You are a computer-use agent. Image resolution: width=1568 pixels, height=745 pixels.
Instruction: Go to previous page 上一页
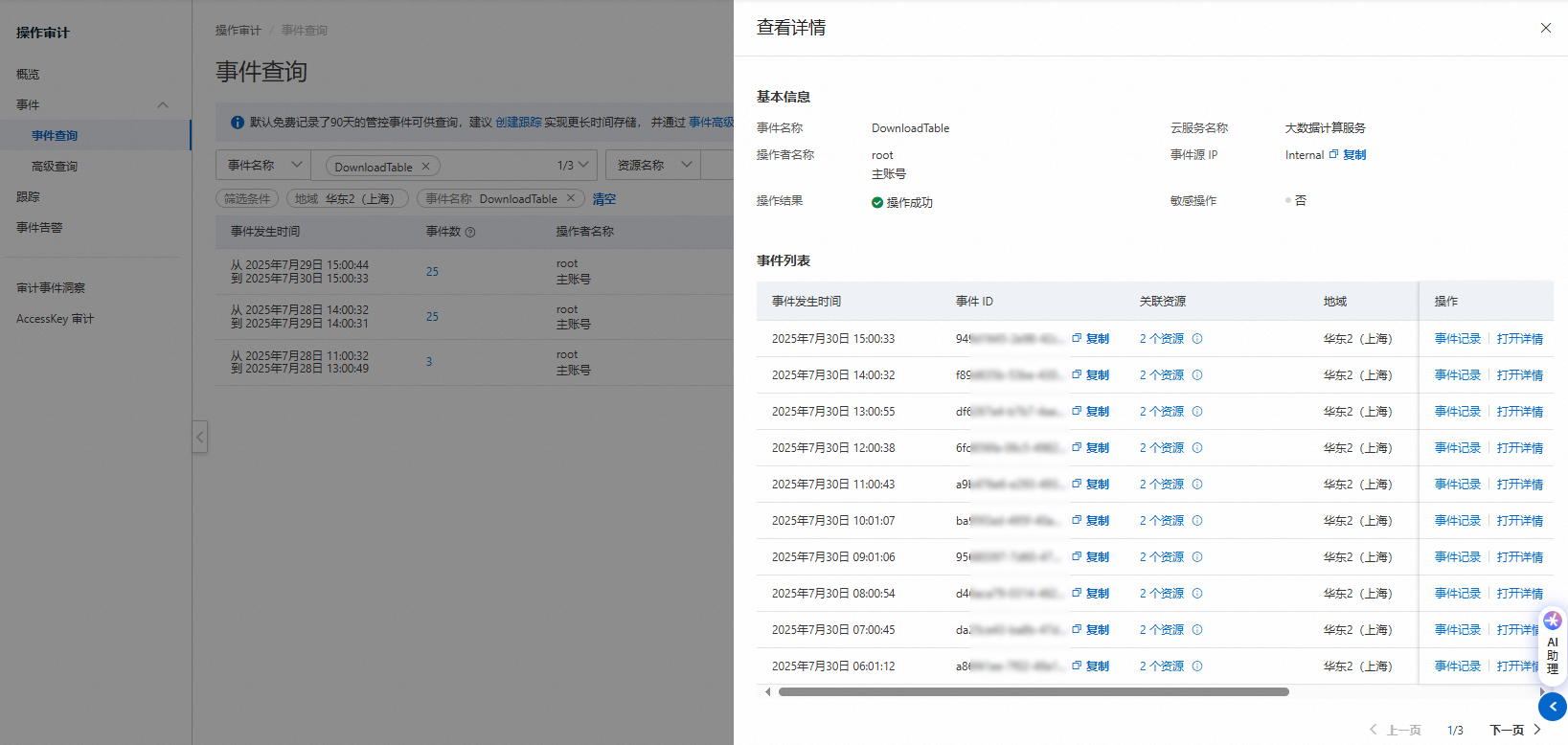[1395, 730]
